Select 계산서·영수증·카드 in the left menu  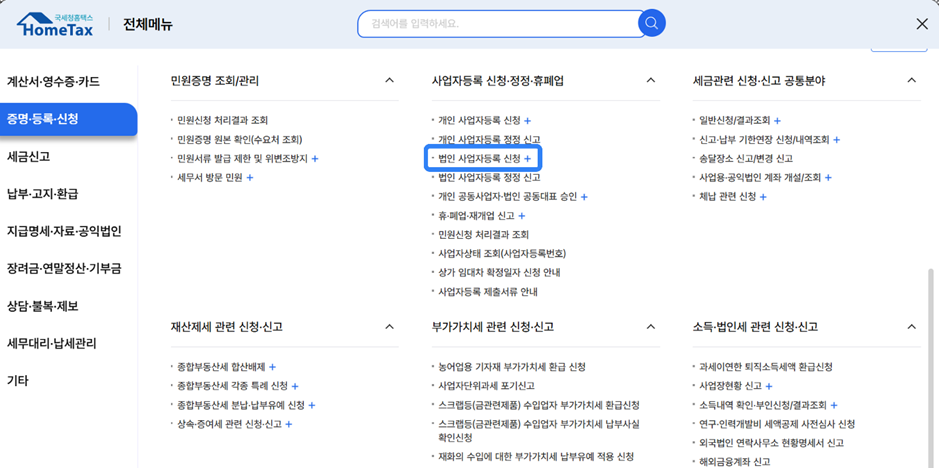click(x=53, y=82)
